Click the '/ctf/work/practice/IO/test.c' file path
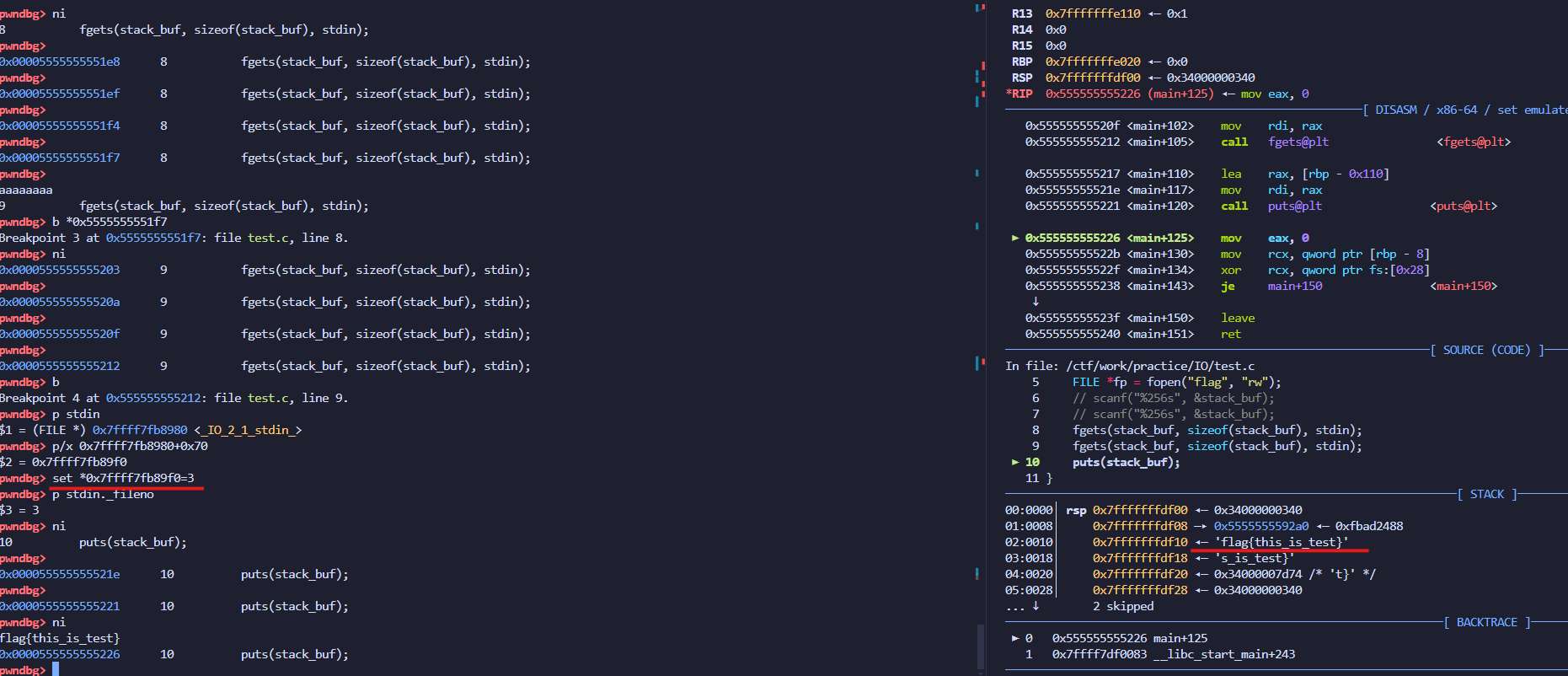Image resolution: width=1568 pixels, height=676 pixels. coord(1160,366)
